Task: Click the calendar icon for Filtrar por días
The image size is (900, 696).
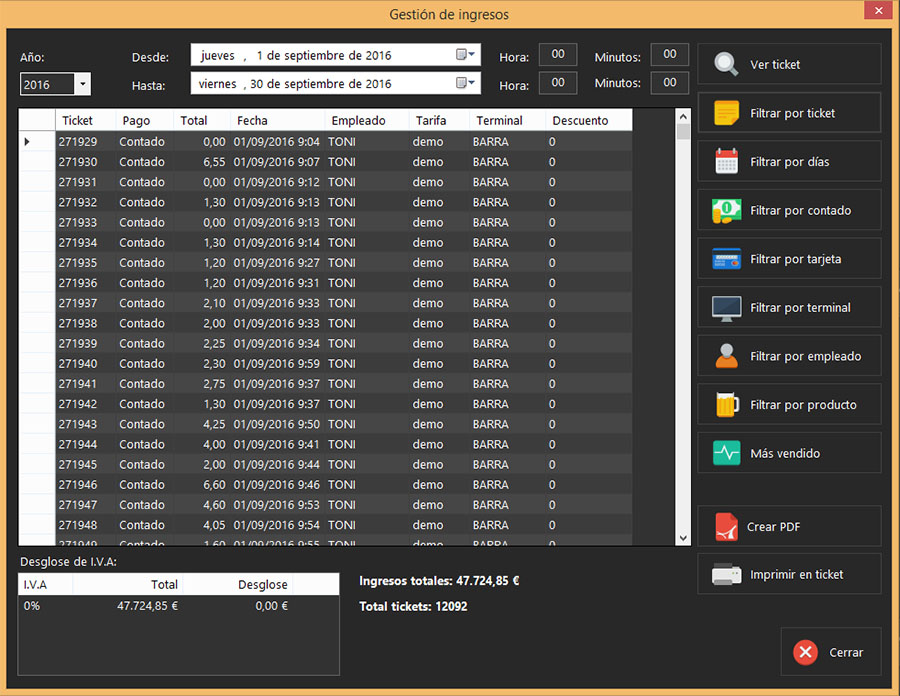Action: [x=726, y=161]
